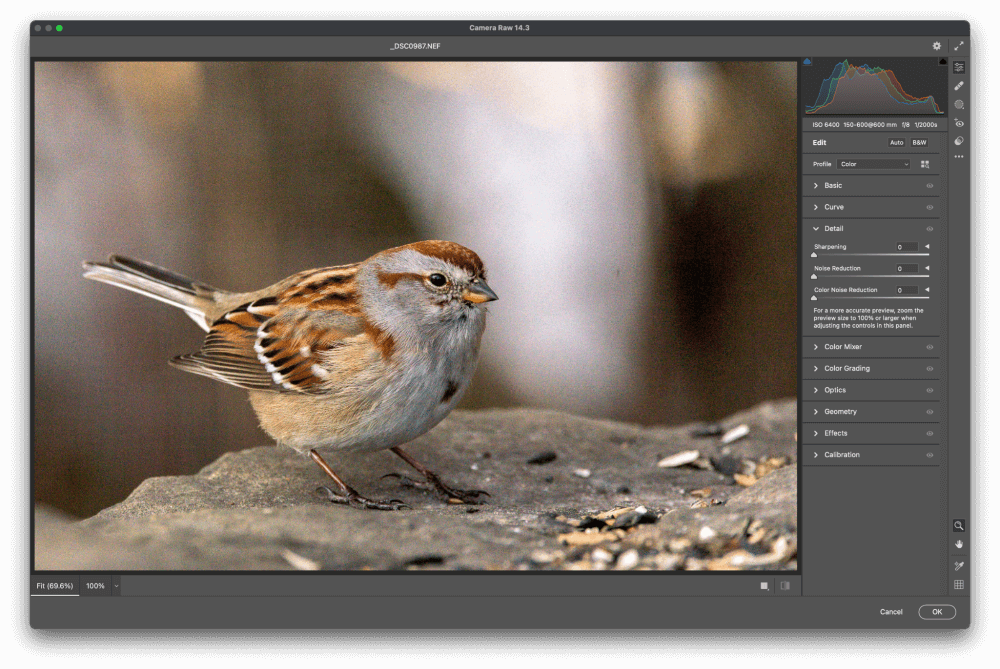This screenshot has height=669, width=1000.
Task: Select the Red Eye removal tool
Action: tap(959, 123)
